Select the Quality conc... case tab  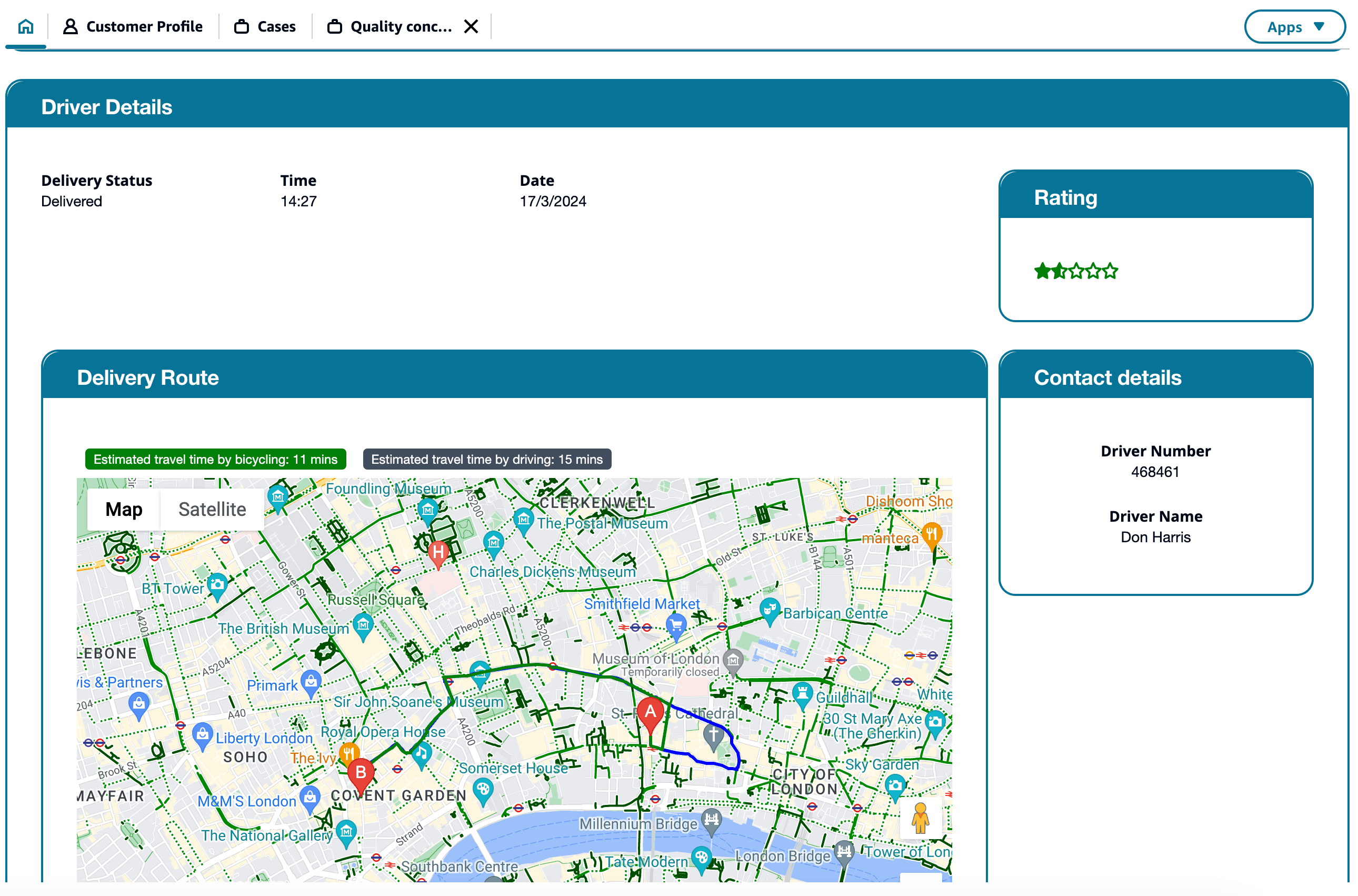click(x=390, y=26)
